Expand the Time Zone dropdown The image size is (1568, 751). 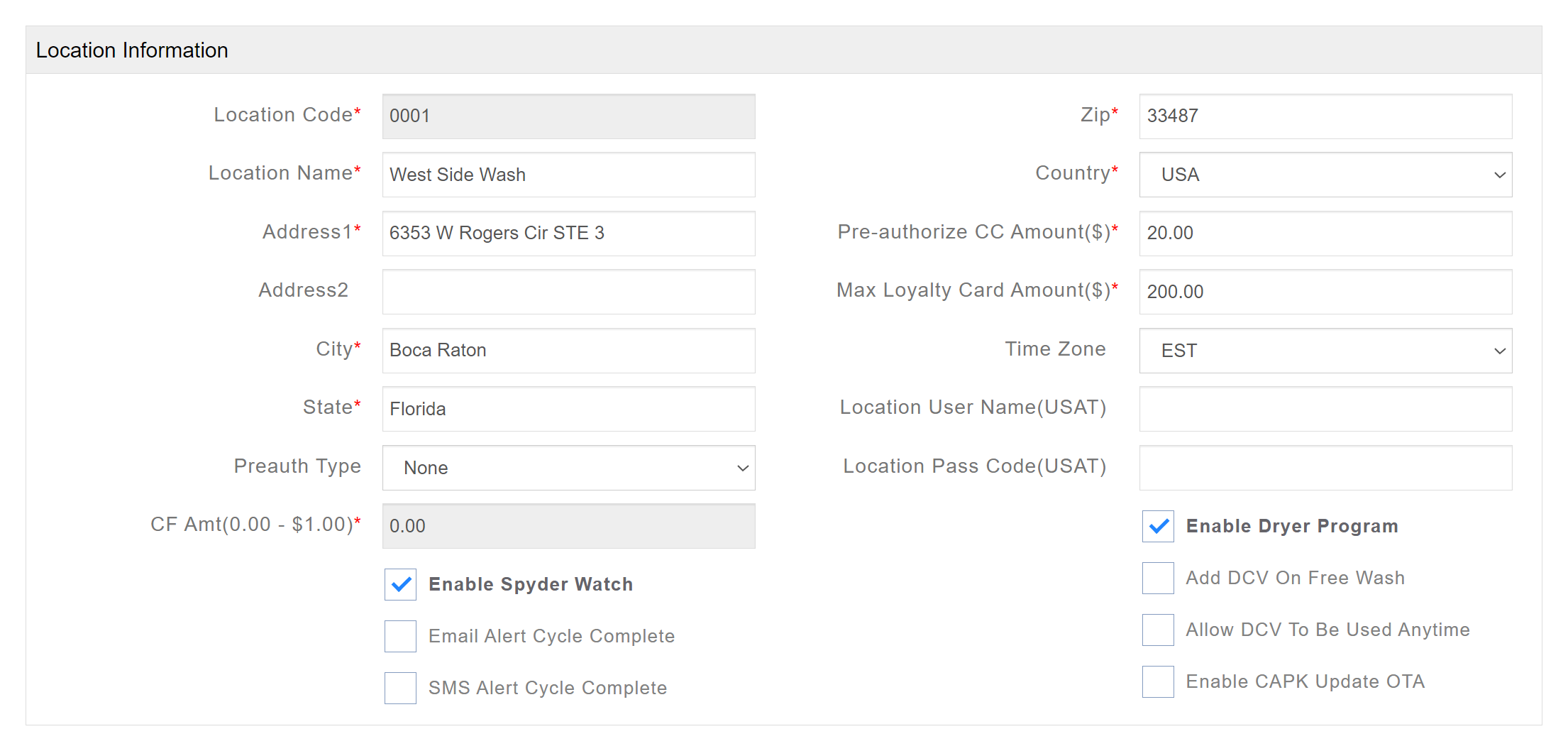click(1325, 351)
